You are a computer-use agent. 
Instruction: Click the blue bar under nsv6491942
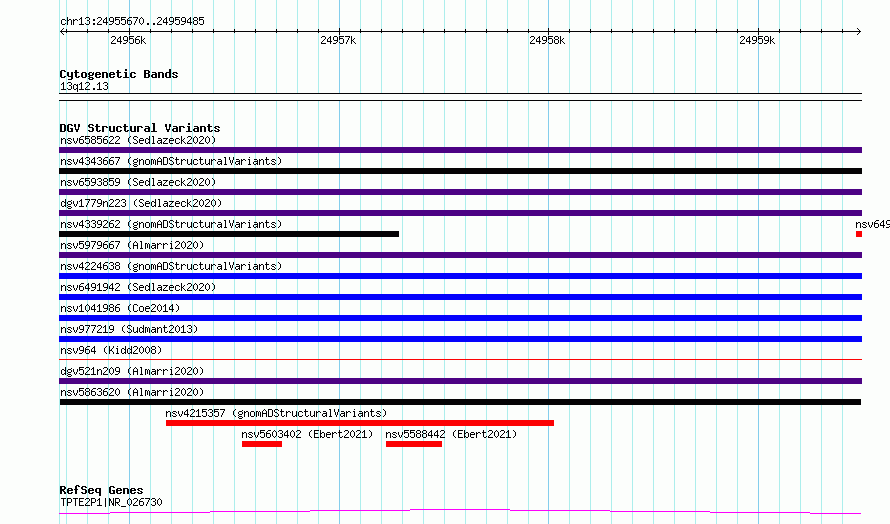coord(460,297)
